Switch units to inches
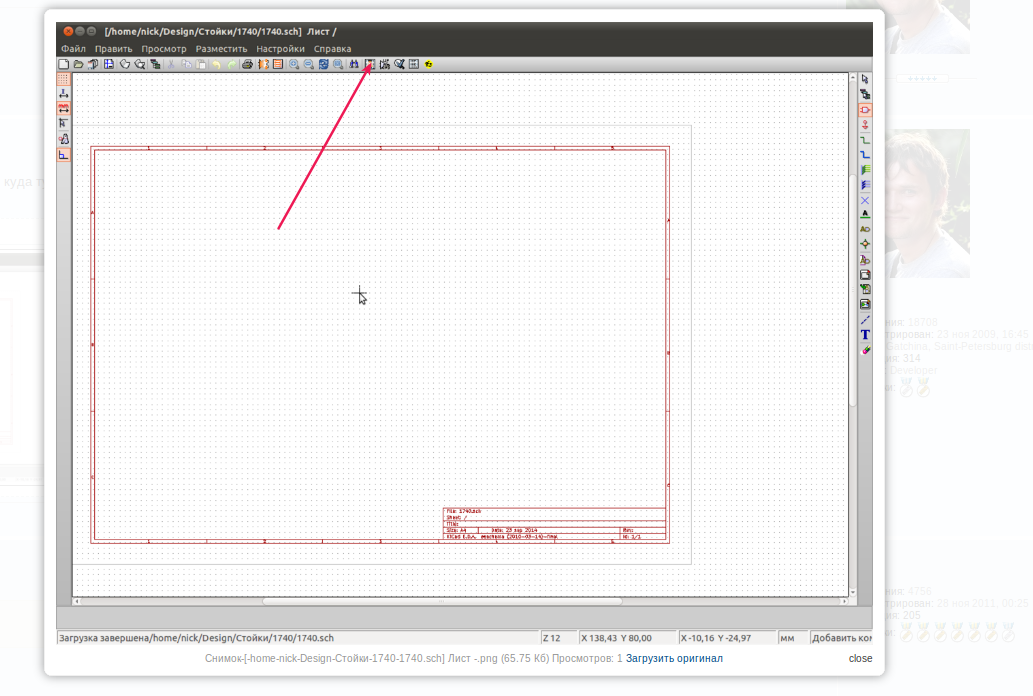Screen dimensions: 1033x696 pos(63,94)
